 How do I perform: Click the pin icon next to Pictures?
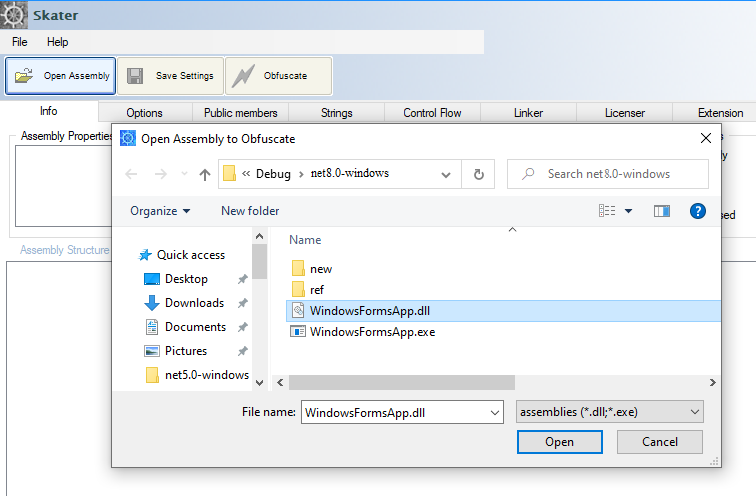point(243,351)
